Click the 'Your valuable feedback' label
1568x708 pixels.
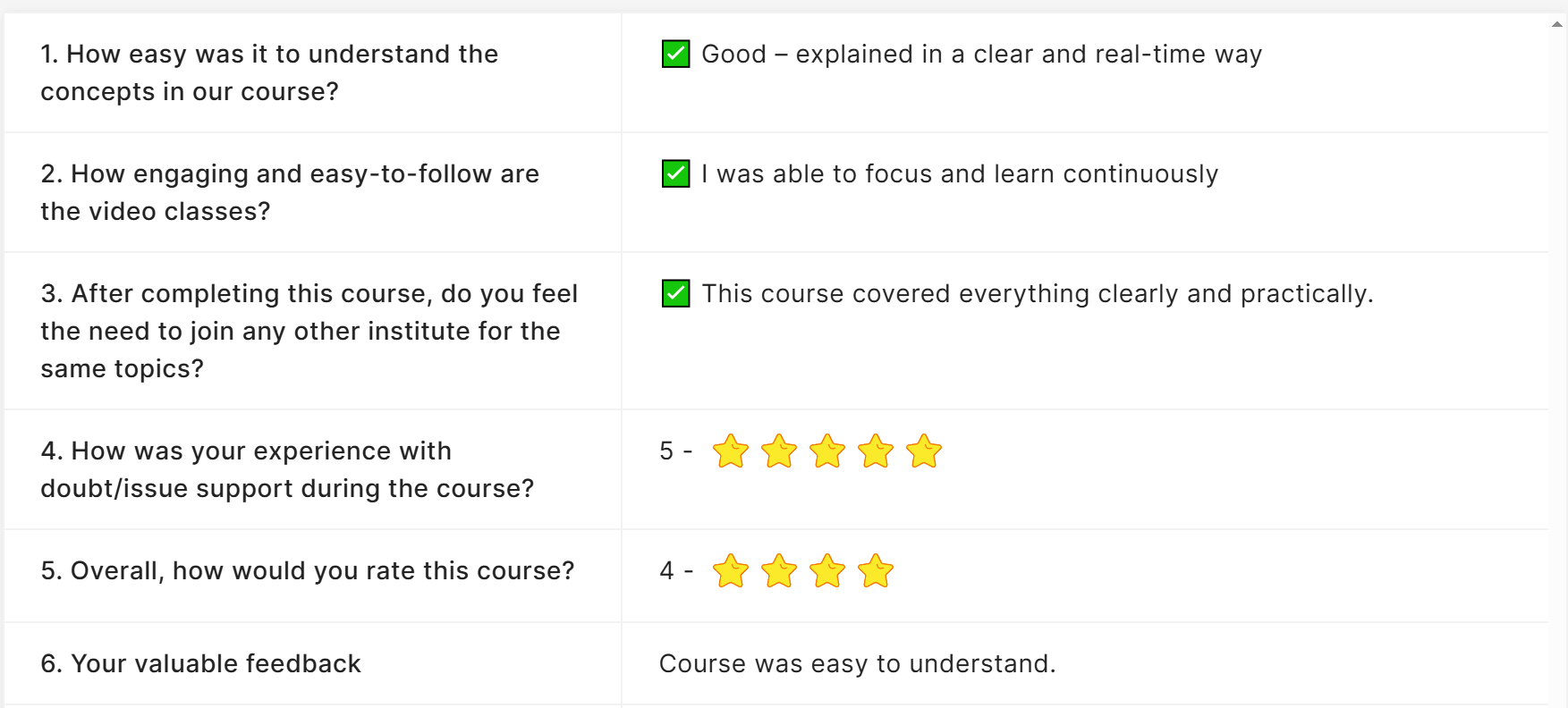200,663
